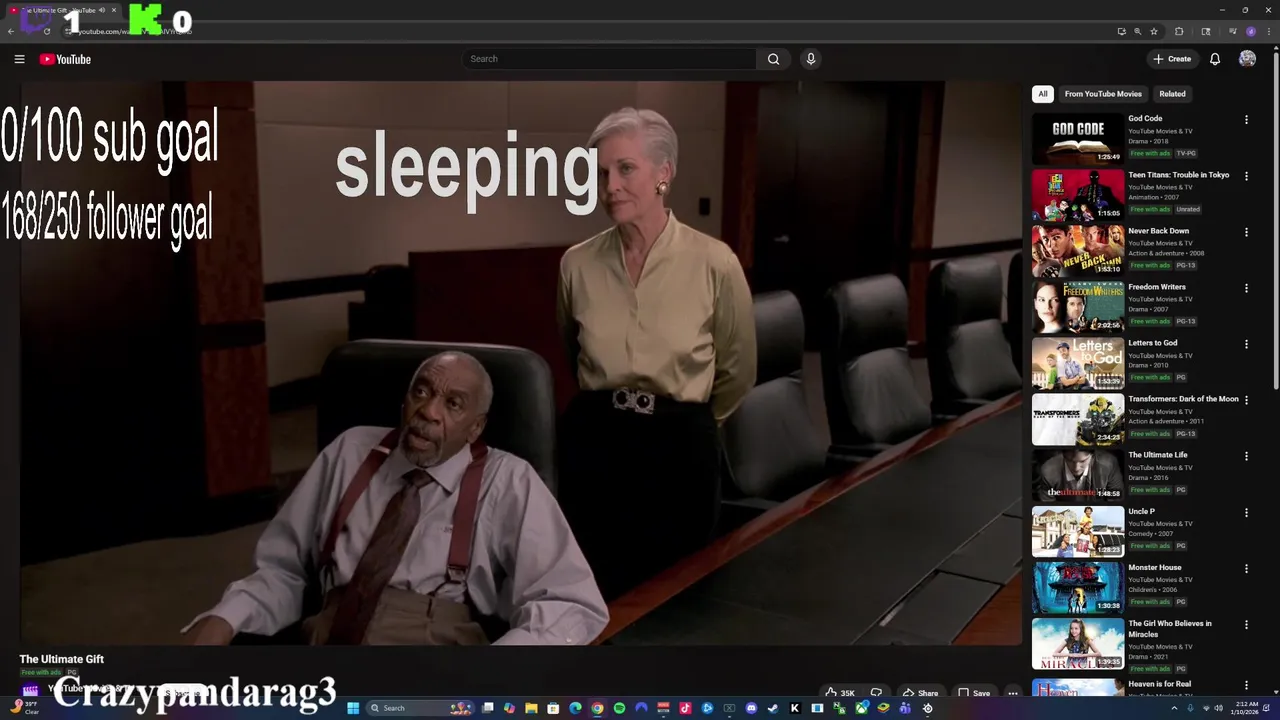Open more options for God Code
This screenshot has height=720, width=1280.
(x=1246, y=120)
